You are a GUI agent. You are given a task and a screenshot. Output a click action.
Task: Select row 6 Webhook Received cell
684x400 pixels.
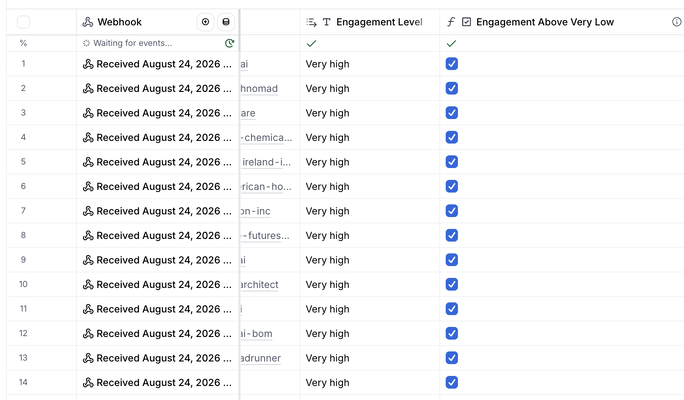pyautogui.click(x=157, y=186)
